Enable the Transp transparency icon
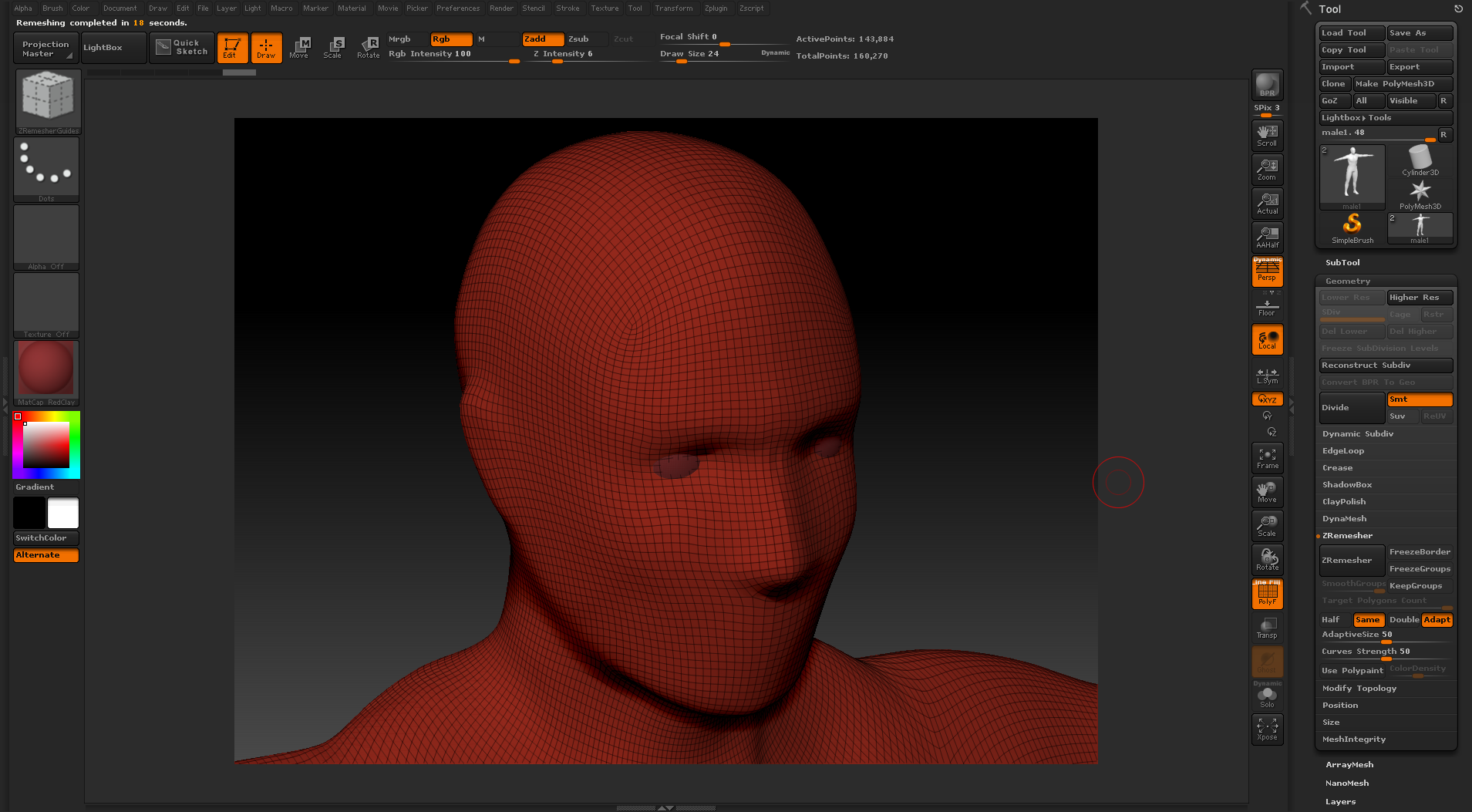 click(x=1267, y=628)
